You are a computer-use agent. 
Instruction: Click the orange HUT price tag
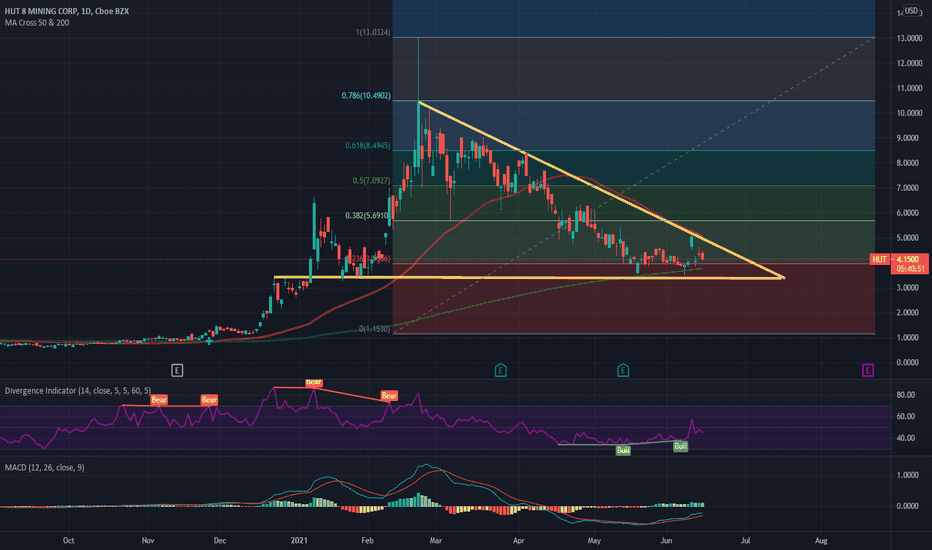(x=879, y=259)
